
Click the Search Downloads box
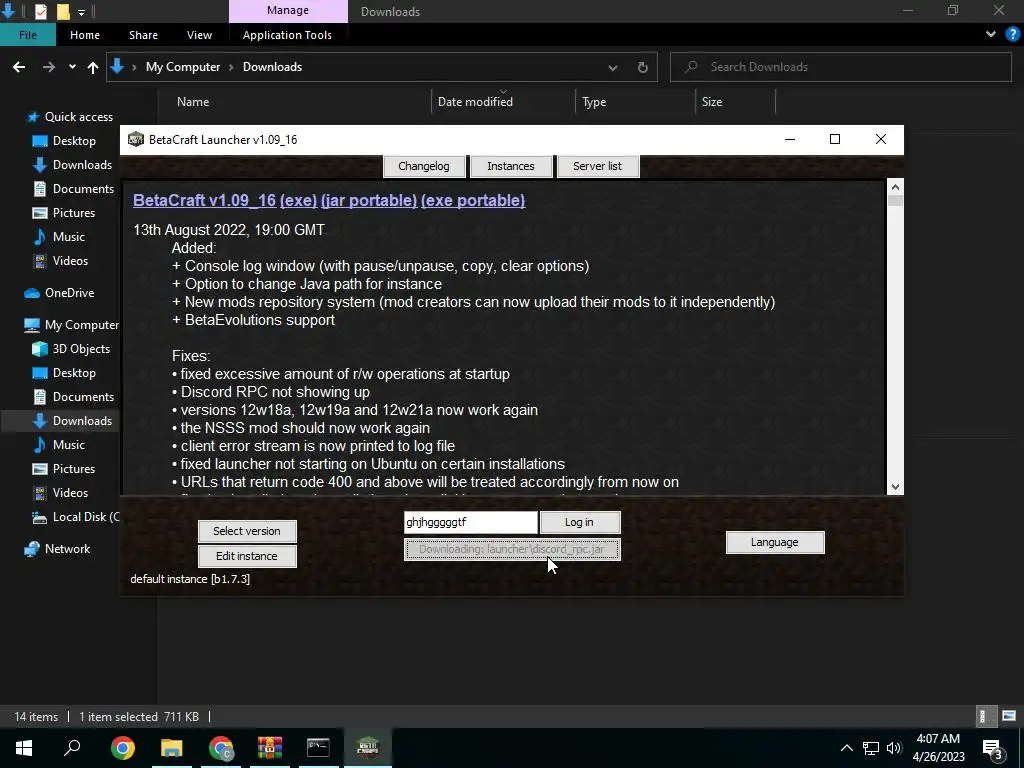(841, 67)
